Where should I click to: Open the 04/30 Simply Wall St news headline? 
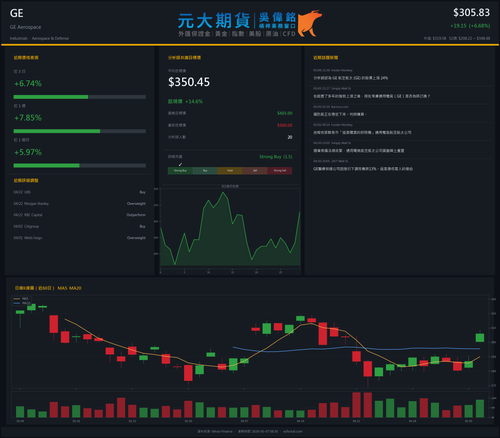pyautogui.click(x=359, y=151)
